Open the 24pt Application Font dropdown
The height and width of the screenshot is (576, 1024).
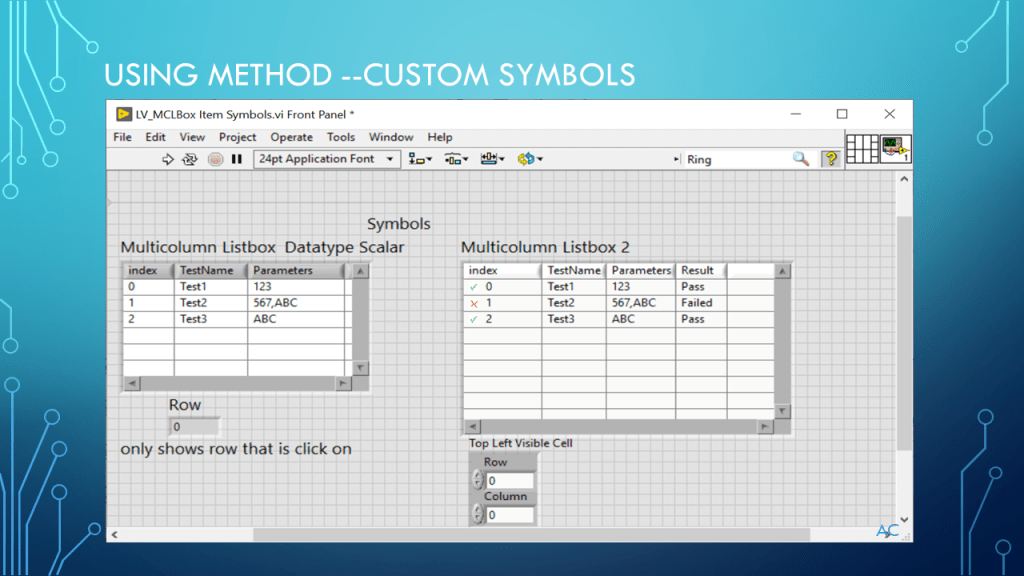pyautogui.click(x=326, y=159)
